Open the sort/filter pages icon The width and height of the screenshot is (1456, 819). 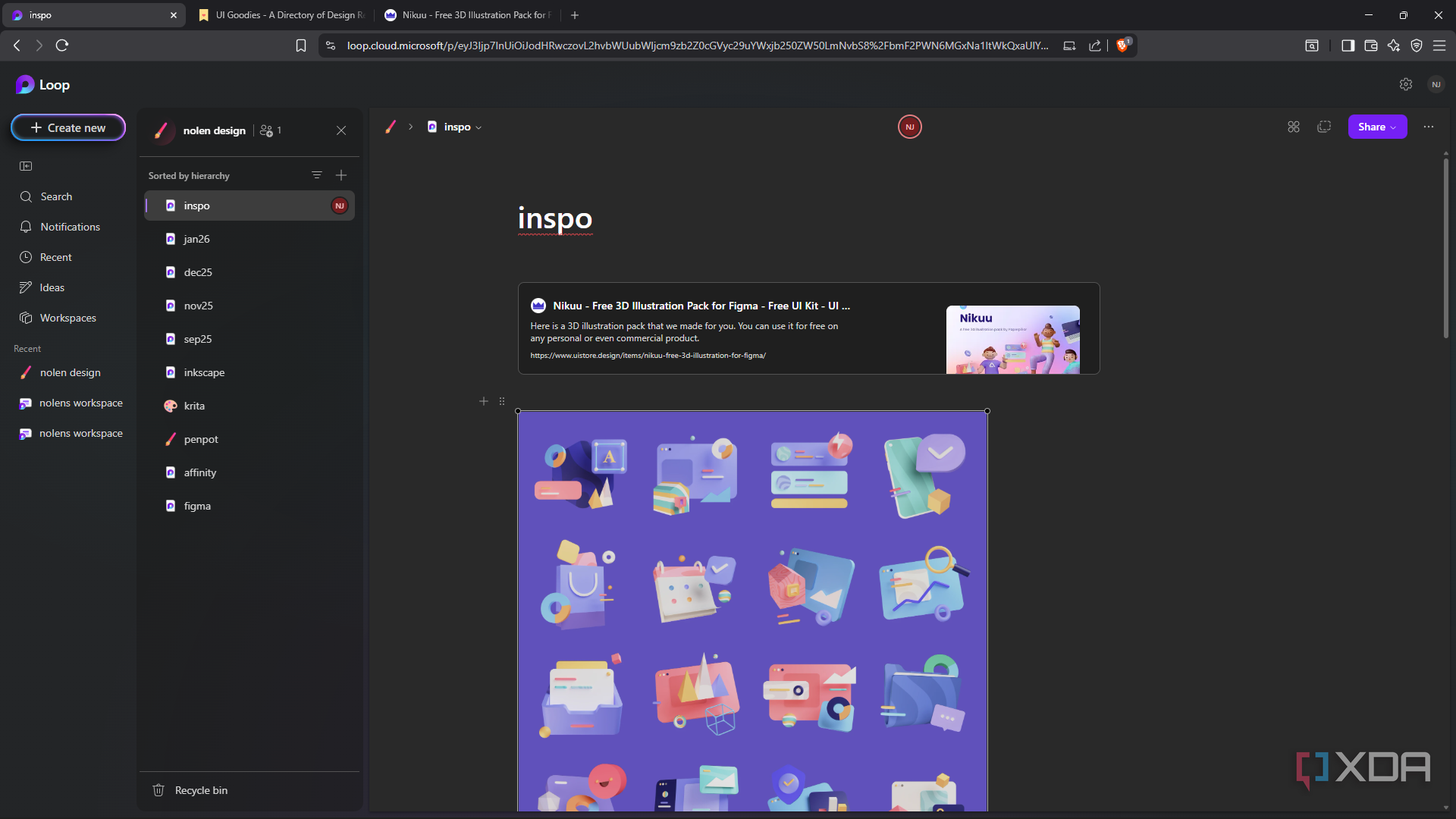[317, 175]
